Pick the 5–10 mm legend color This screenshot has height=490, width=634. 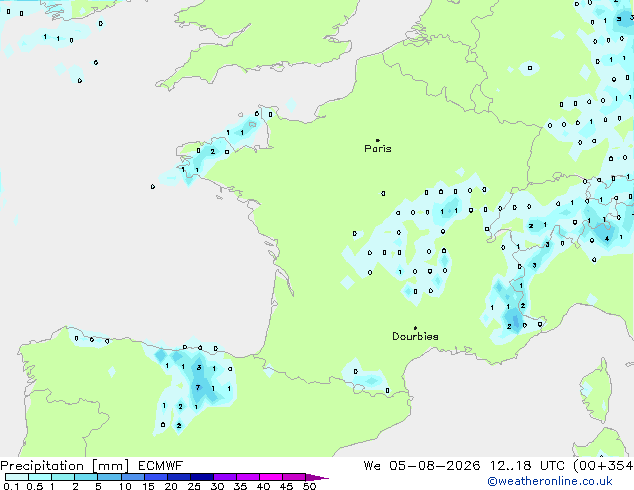(x=109, y=477)
